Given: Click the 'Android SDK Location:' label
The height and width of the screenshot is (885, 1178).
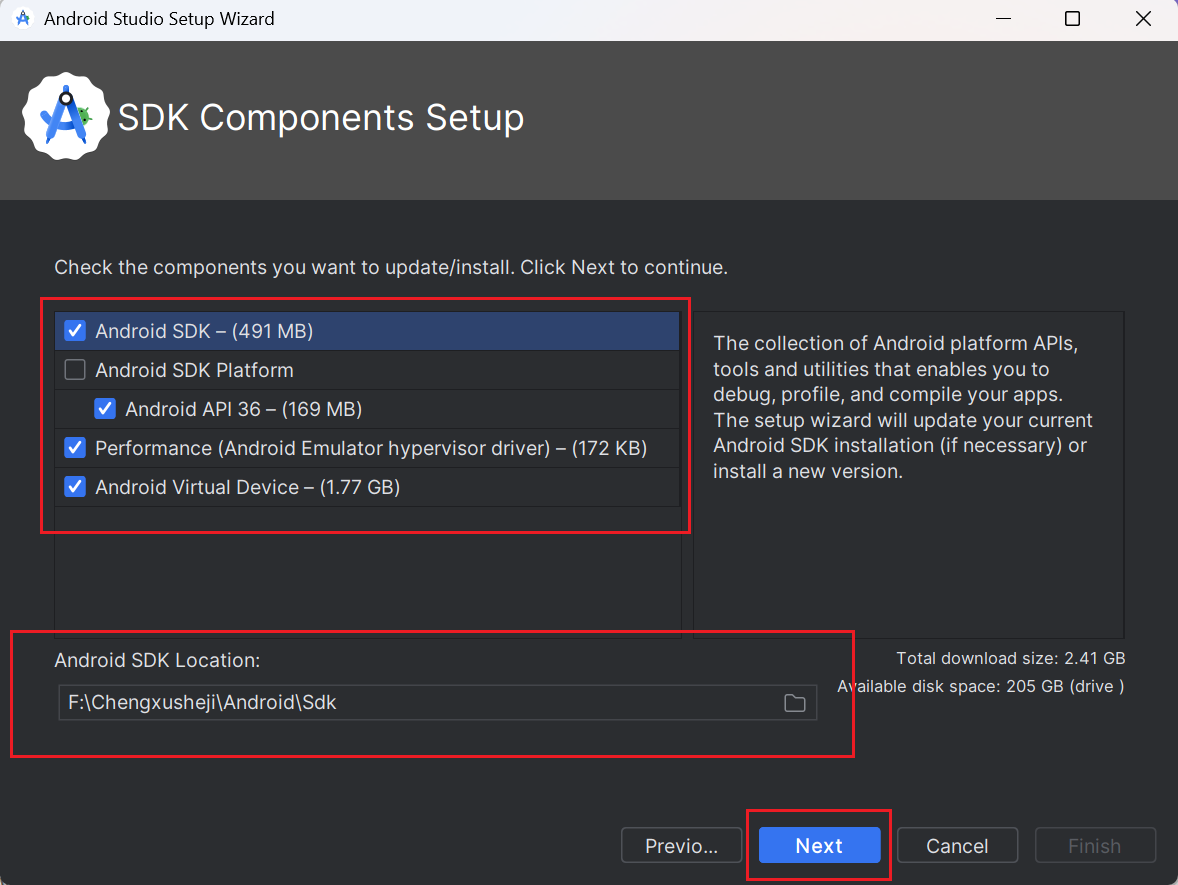Looking at the screenshot, I should click(x=157, y=660).
